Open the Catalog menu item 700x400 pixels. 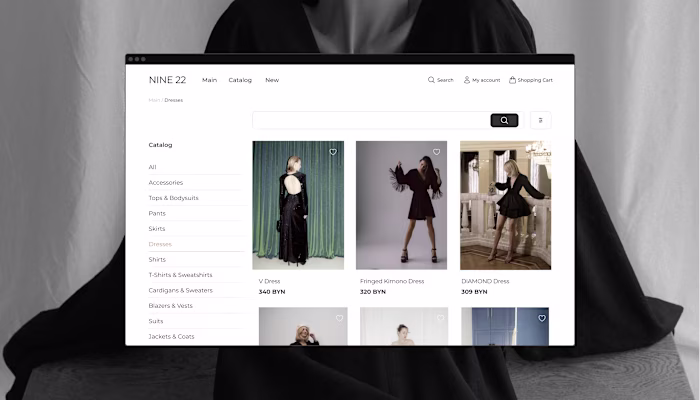point(240,80)
